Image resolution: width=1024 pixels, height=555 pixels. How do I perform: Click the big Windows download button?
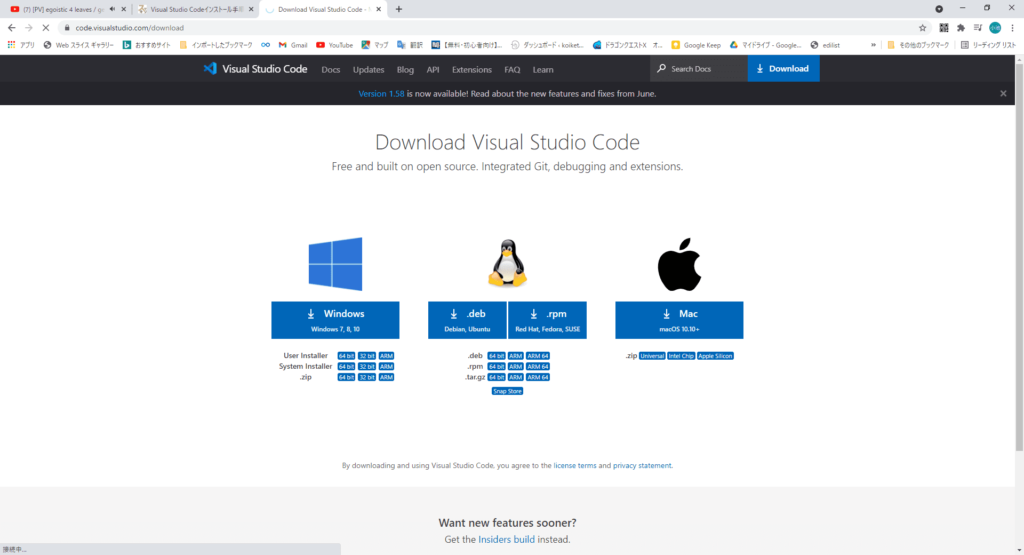click(335, 319)
